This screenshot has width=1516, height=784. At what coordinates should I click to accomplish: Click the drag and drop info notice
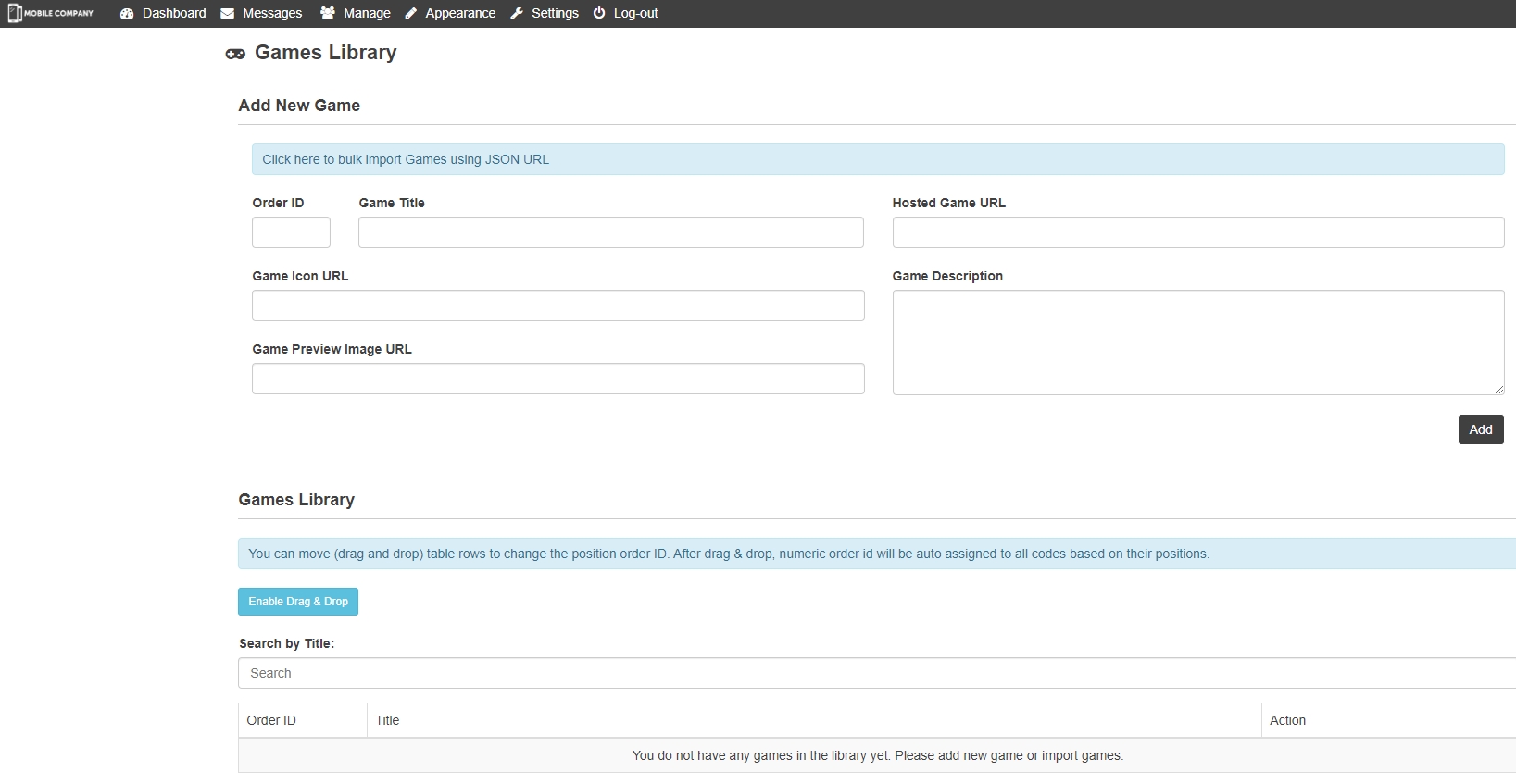tap(877, 554)
